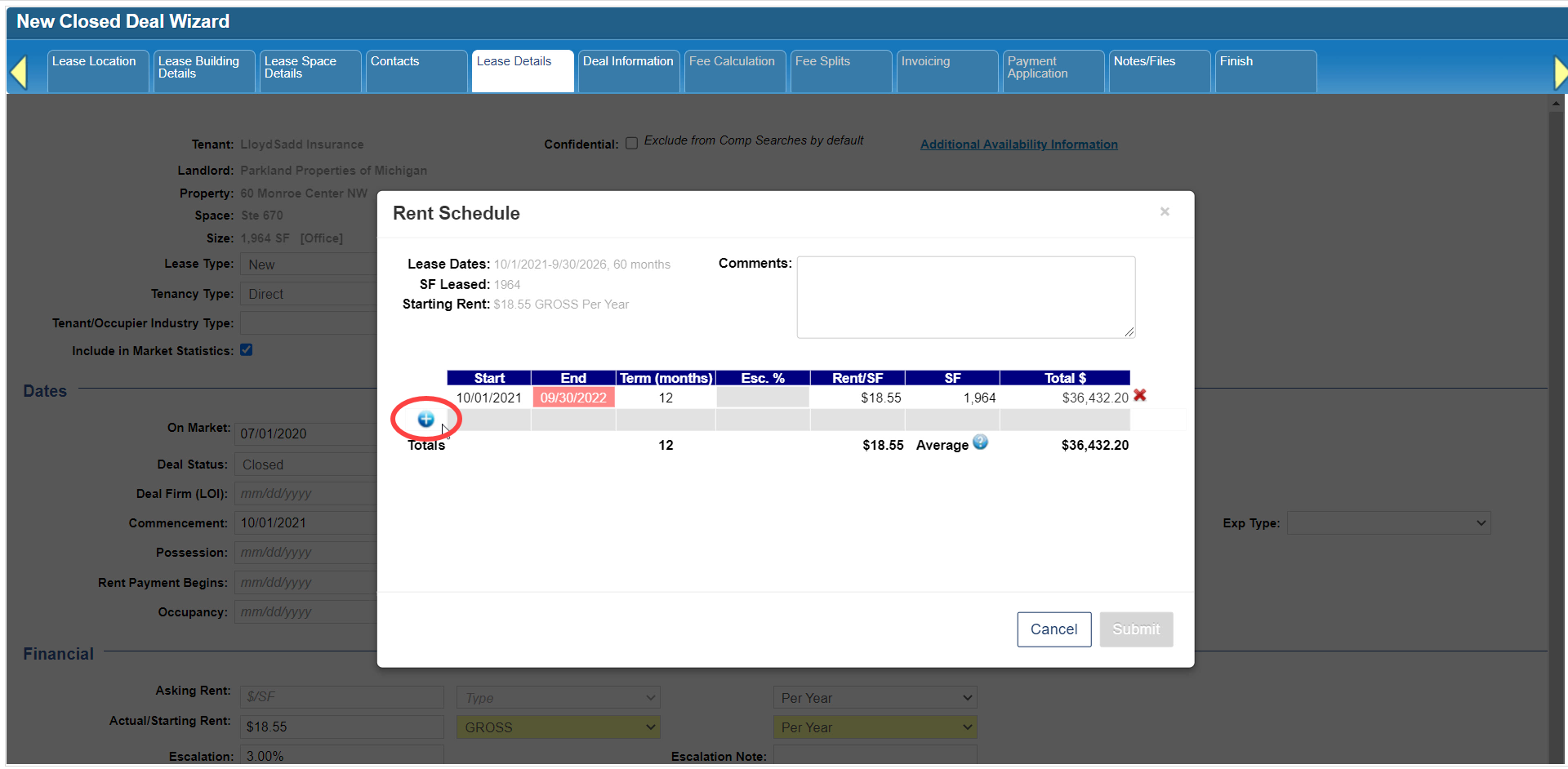Click the right yellow wizard arrow
The image size is (1568, 769).
coord(1559,73)
